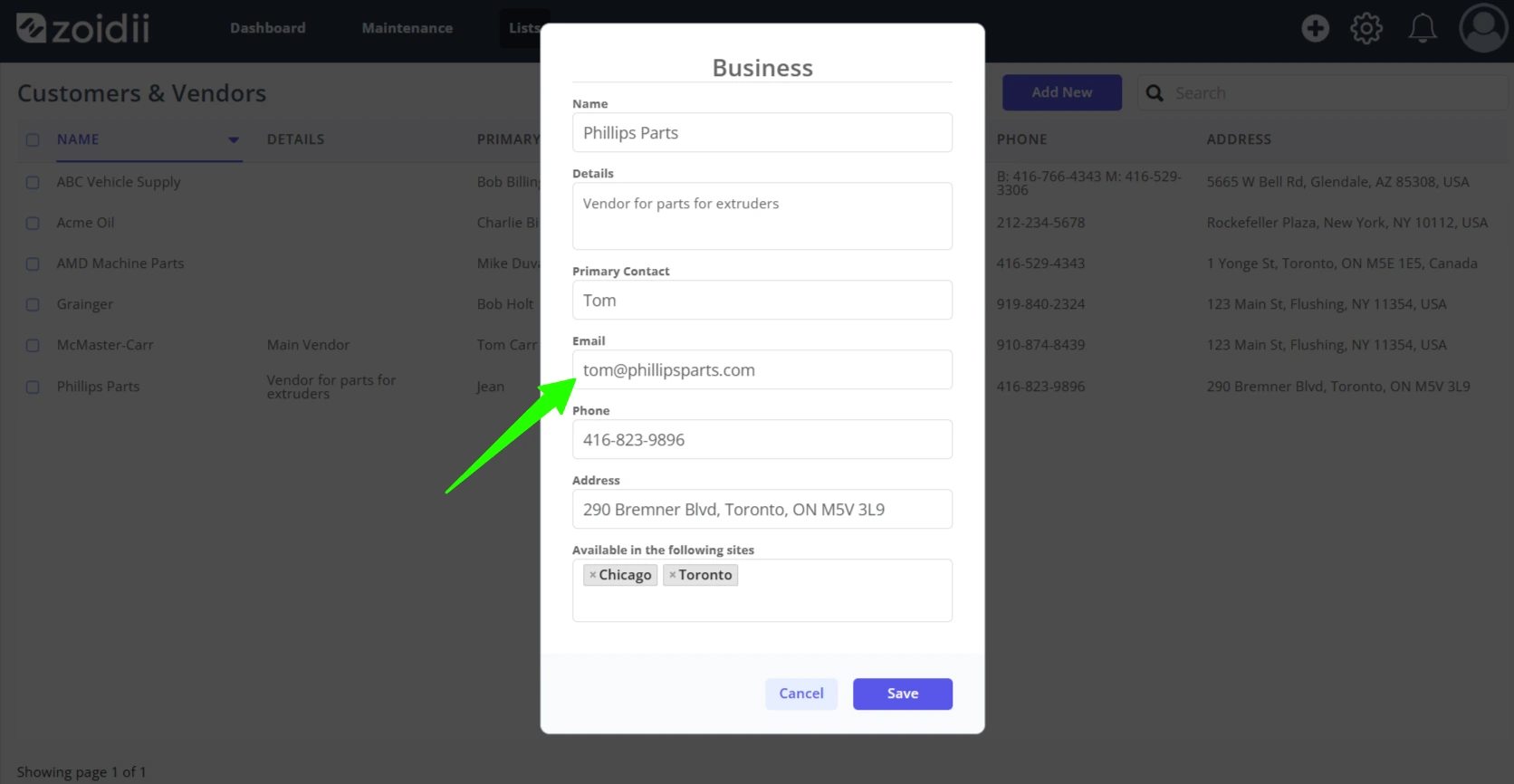1514x784 pixels.
Task: Focus the Primary Contact field
Action: click(x=762, y=300)
